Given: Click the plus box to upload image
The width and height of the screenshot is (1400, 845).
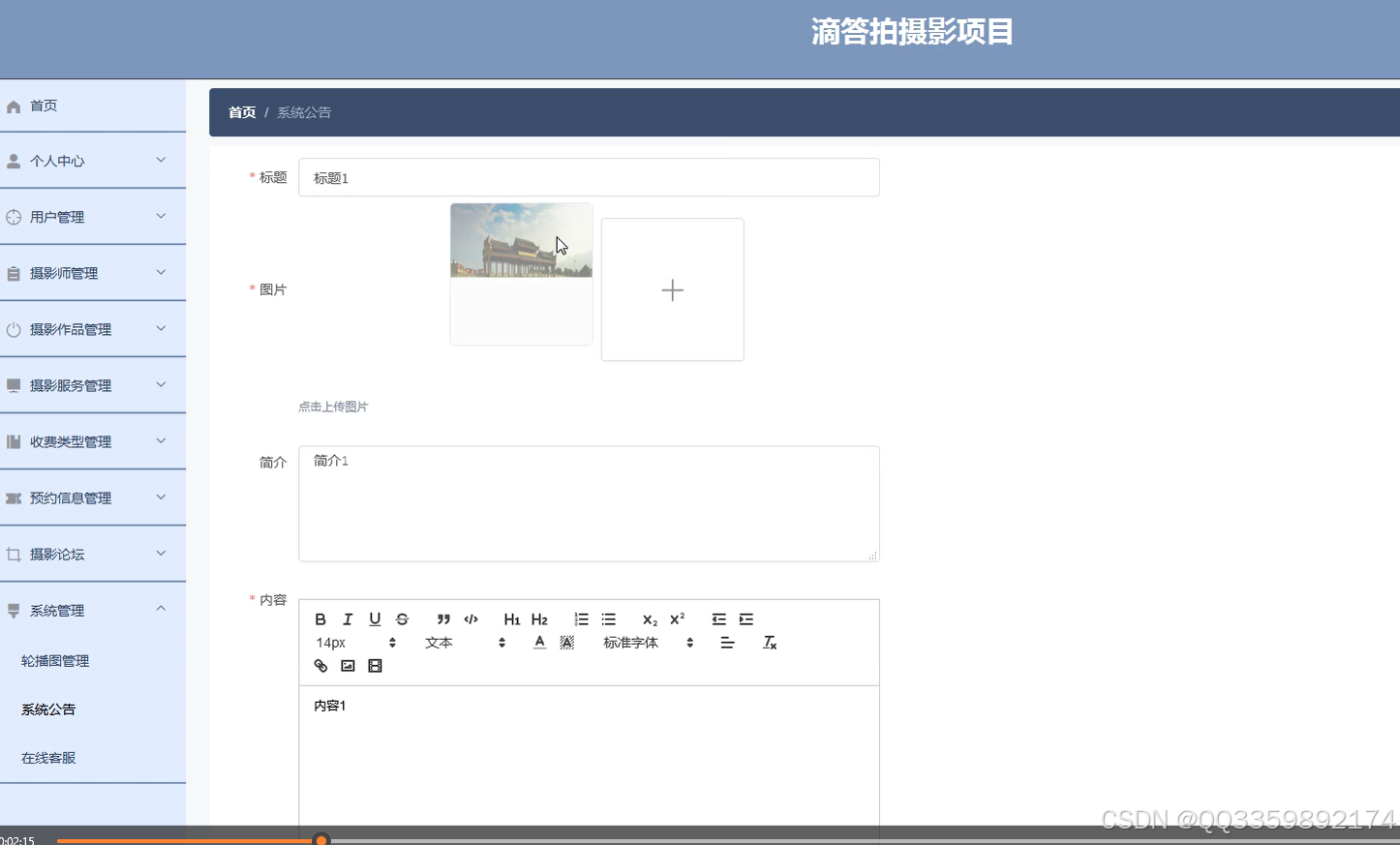Looking at the screenshot, I should [673, 289].
